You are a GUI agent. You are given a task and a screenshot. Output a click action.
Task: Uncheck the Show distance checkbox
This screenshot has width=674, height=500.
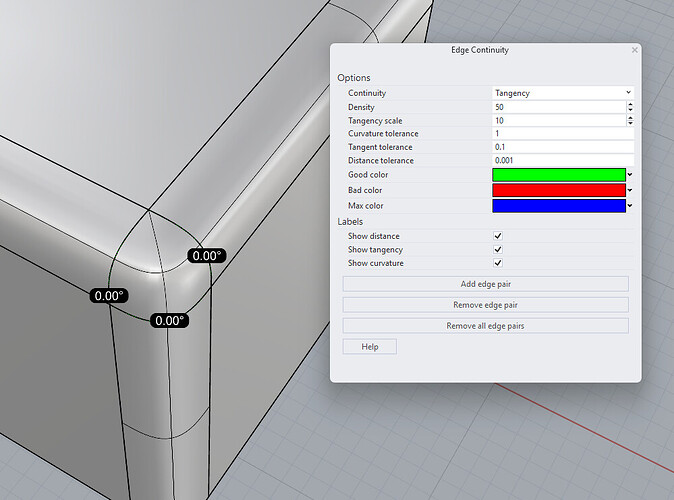click(498, 236)
